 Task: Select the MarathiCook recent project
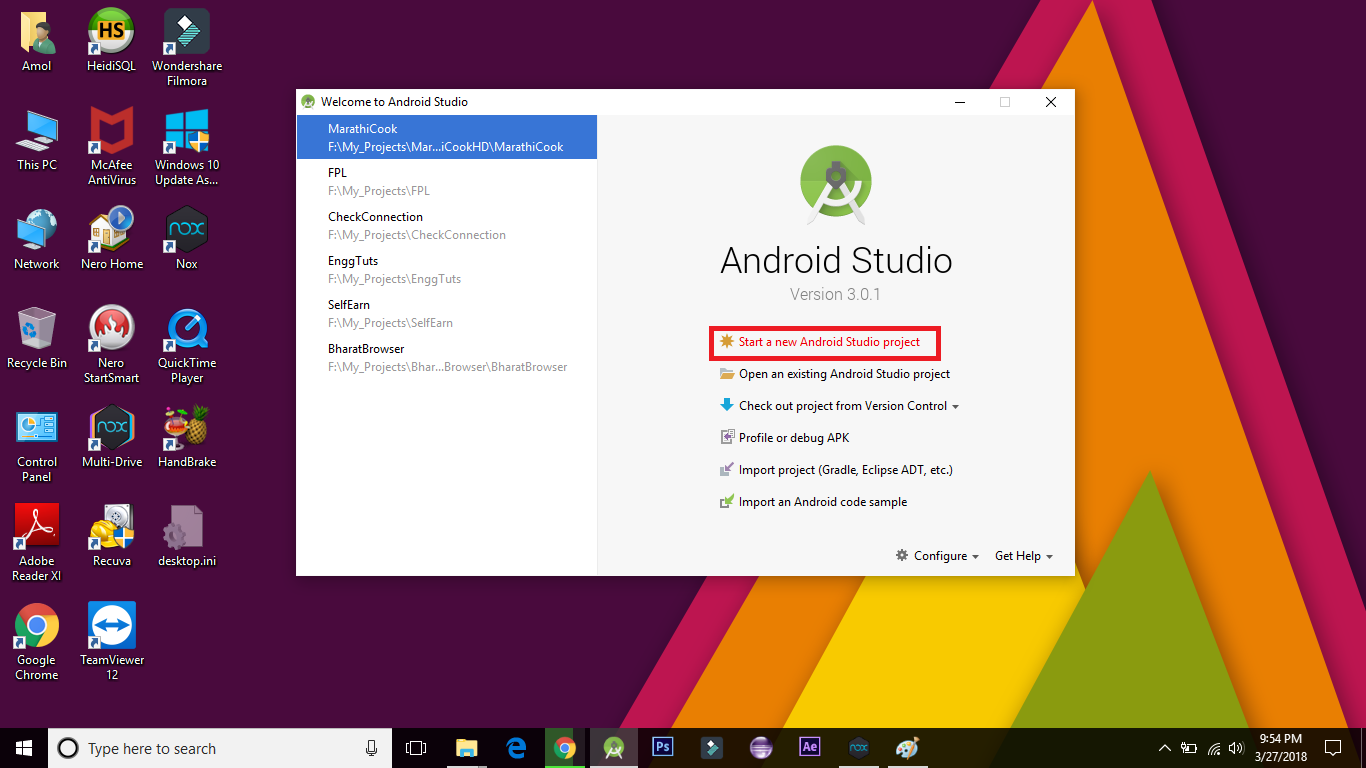coord(447,137)
